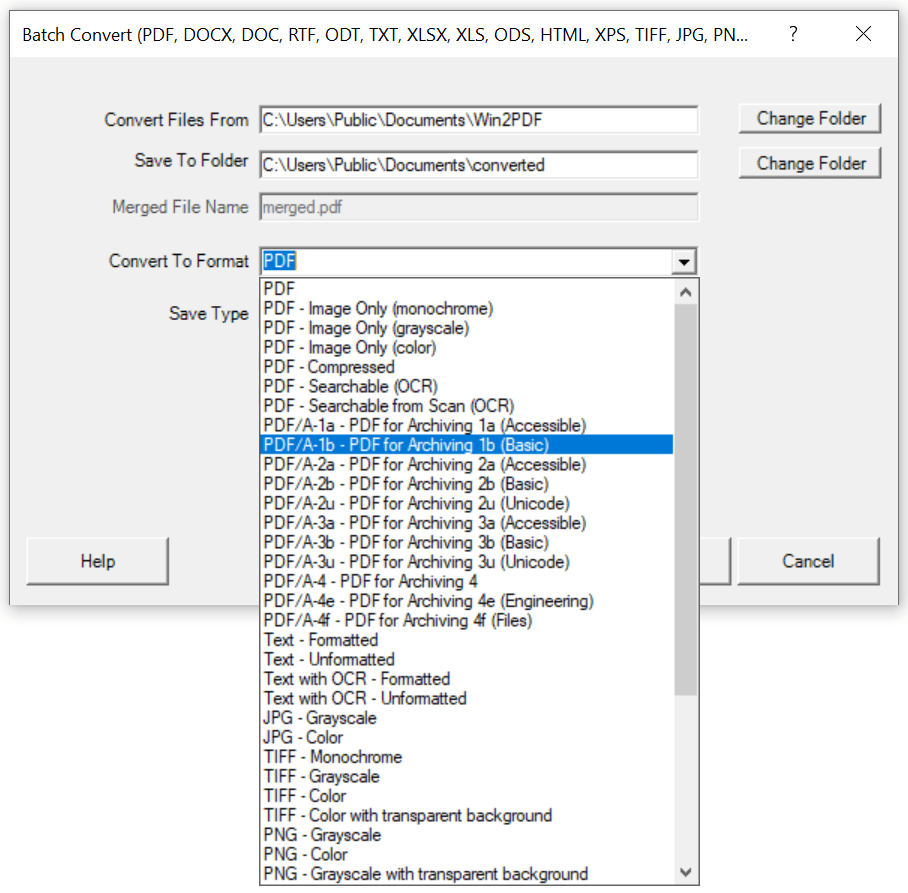
Task: Cancel the batch conversion
Action: (x=808, y=561)
